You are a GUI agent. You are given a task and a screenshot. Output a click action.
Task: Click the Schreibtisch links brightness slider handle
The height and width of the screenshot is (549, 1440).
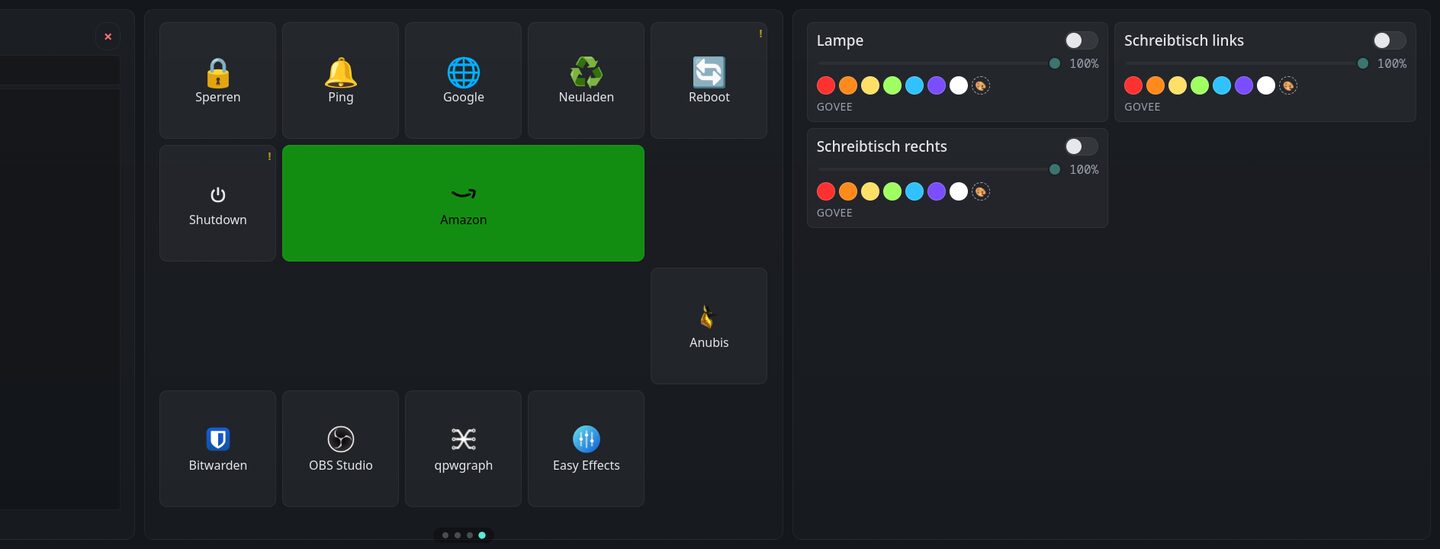pos(1362,63)
